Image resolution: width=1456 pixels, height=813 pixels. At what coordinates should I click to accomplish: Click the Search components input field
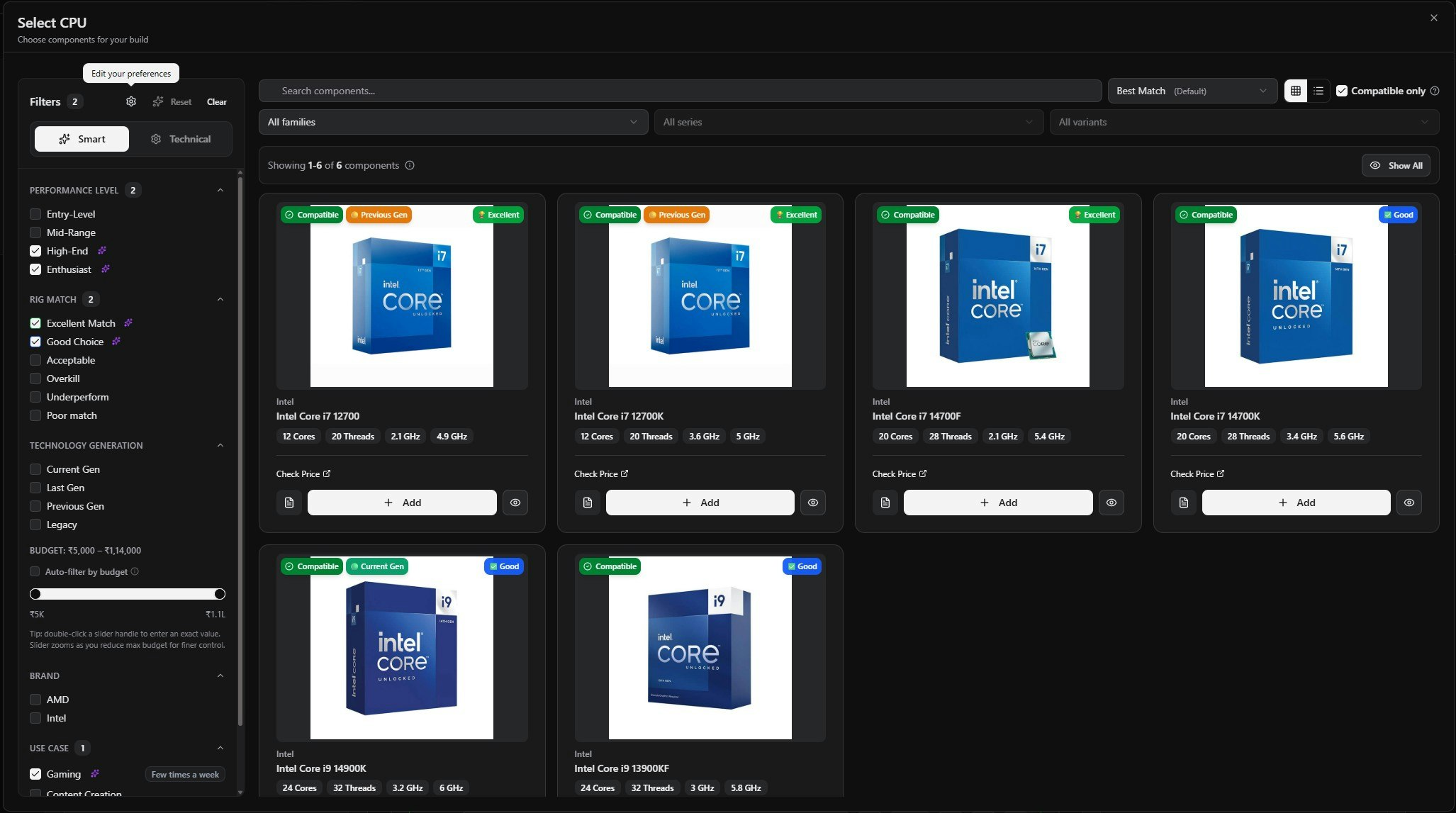[680, 91]
